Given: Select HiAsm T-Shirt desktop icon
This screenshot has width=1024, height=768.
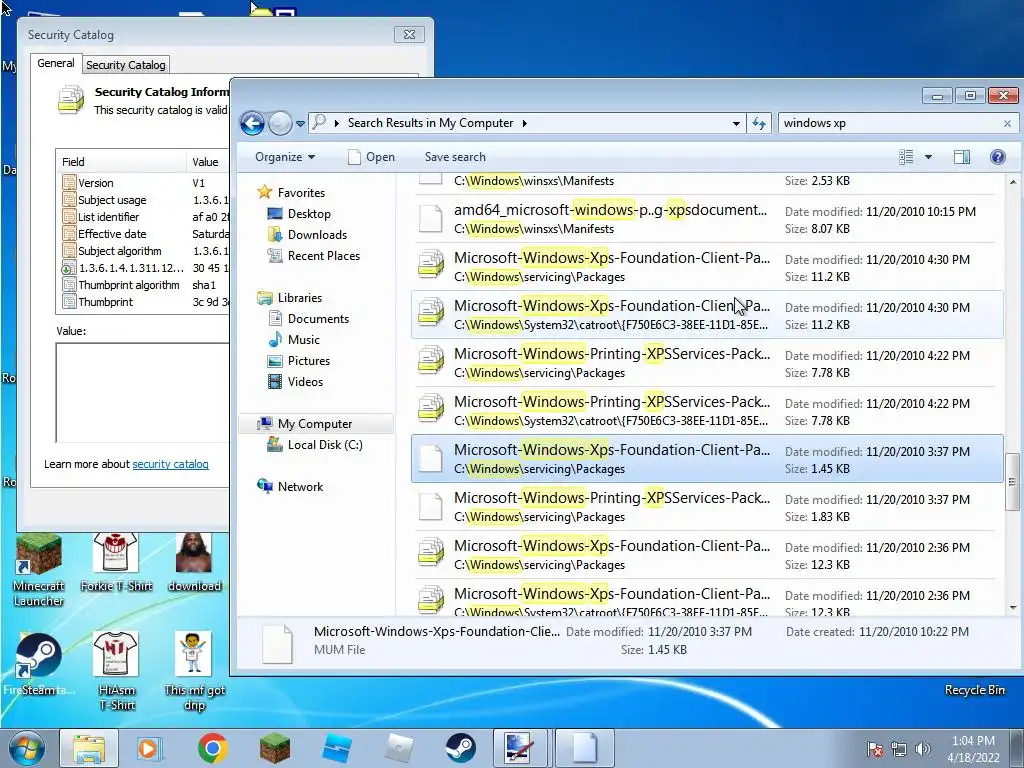Looking at the screenshot, I should (x=116, y=671).
